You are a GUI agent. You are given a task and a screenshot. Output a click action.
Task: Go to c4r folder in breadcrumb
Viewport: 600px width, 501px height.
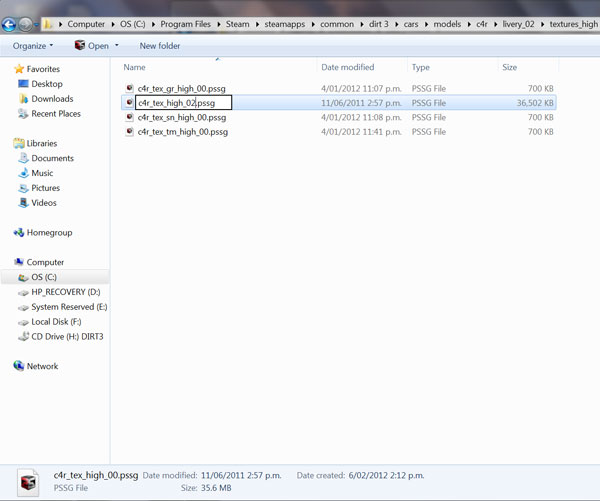point(482,24)
